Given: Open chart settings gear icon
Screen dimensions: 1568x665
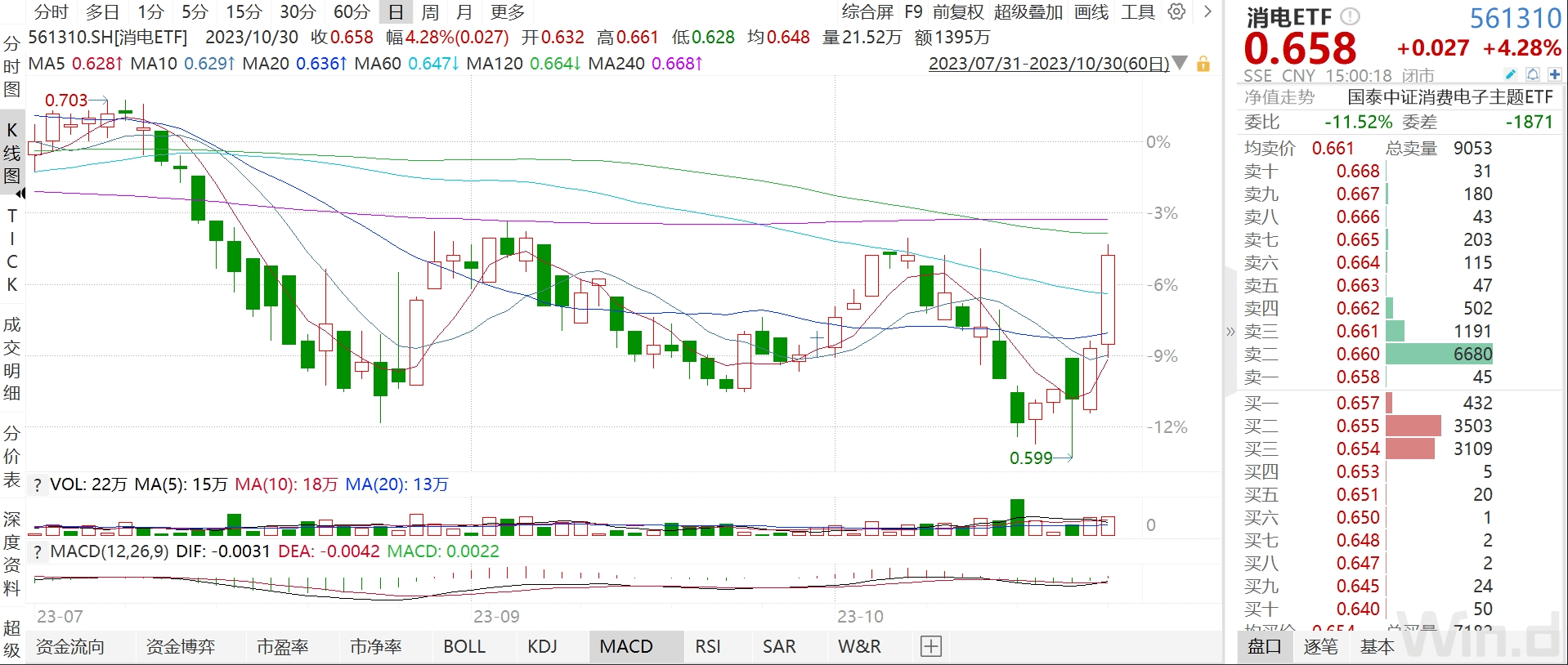Looking at the screenshot, I should coord(1176,11).
